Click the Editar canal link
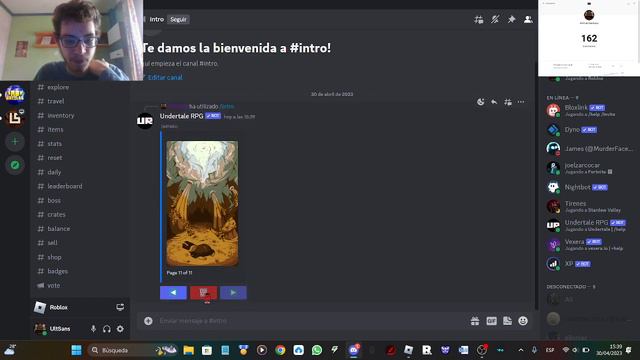The height and width of the screenshot is (360, 640). (x=165, y=77)
